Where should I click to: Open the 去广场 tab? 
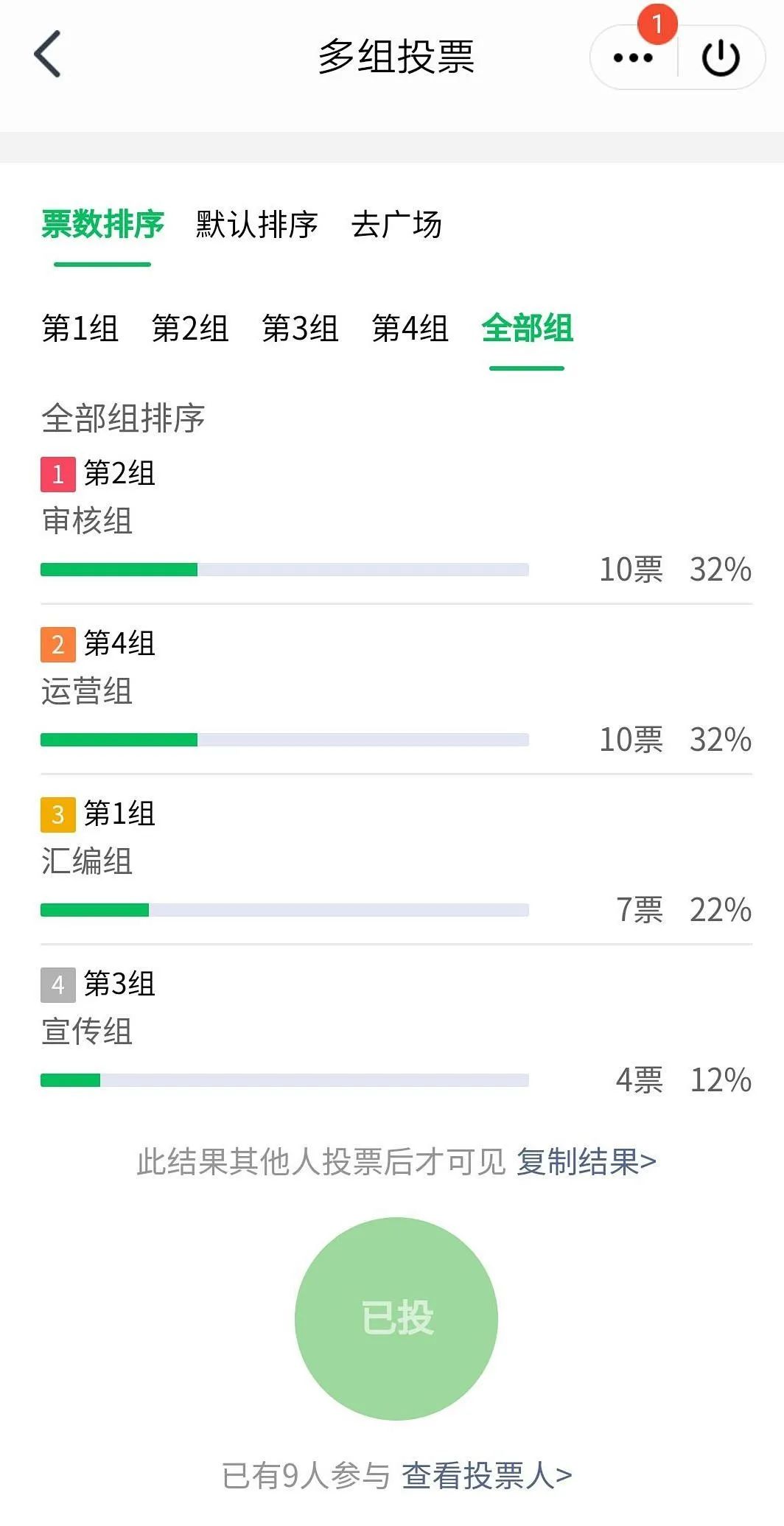pos(396,225)
